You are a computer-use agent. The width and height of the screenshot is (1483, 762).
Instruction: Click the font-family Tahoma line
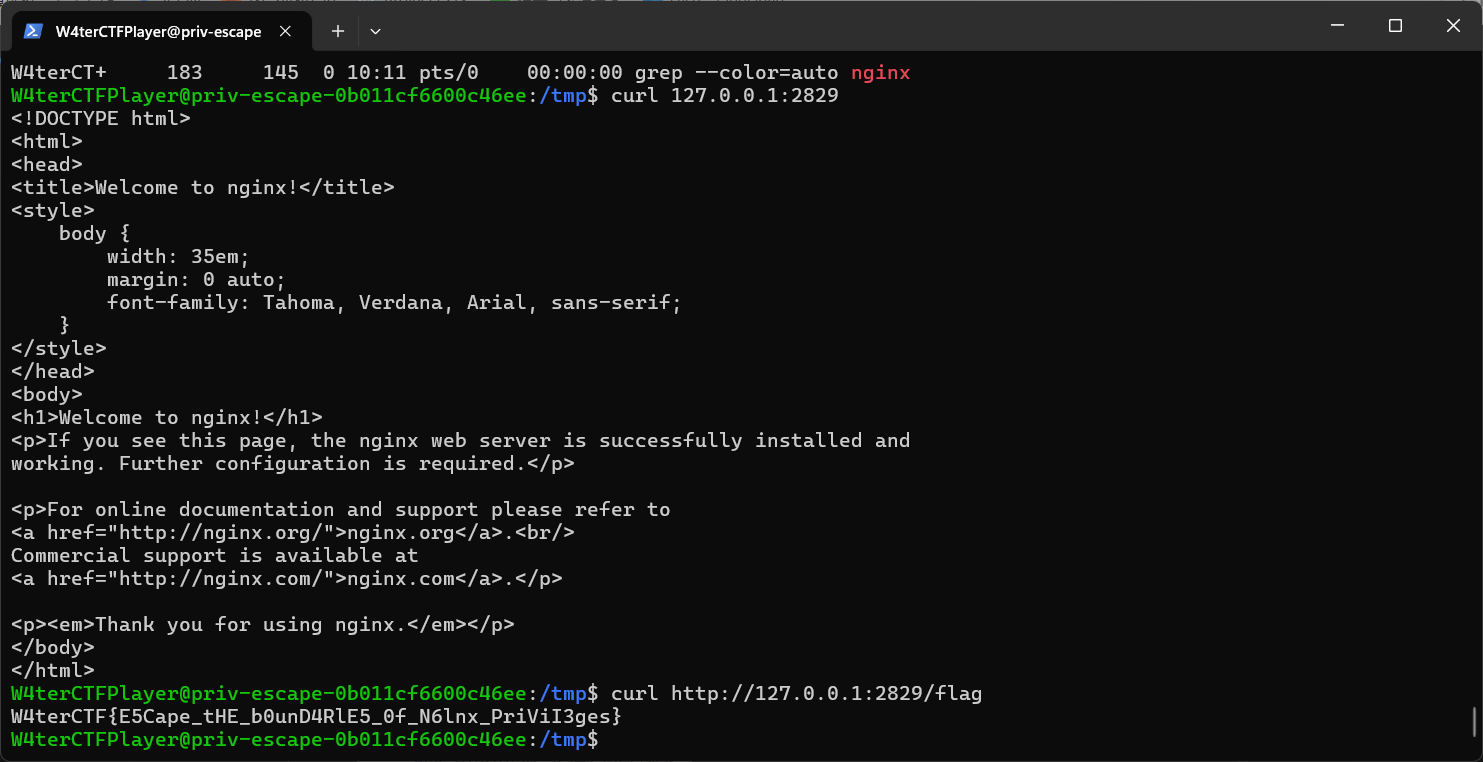click(394, 303)
